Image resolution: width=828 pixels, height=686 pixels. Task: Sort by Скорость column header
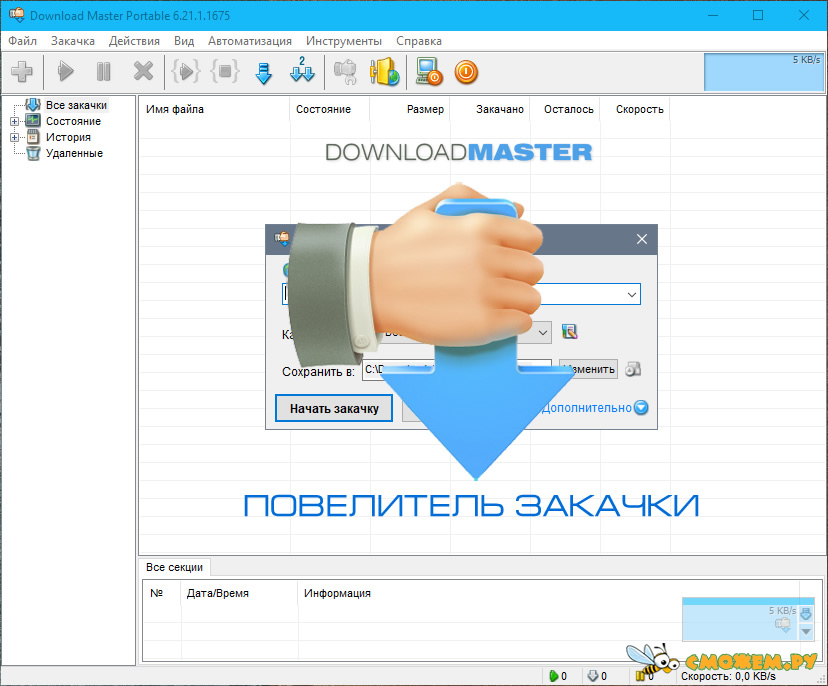click(635, 109)
